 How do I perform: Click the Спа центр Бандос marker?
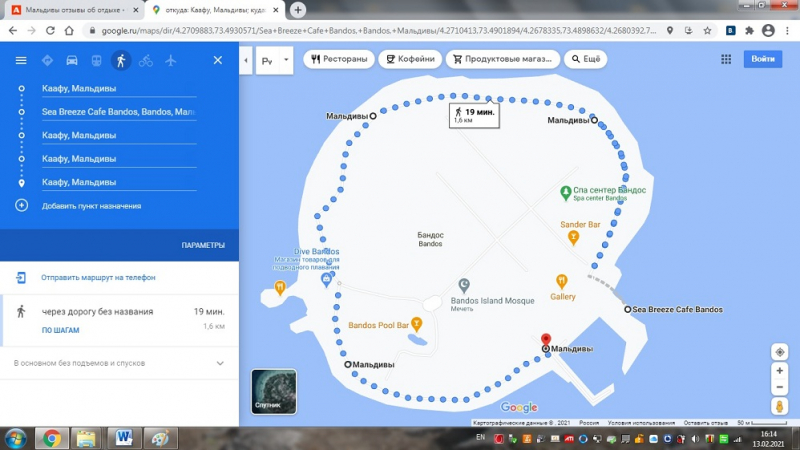pos(565,193)
